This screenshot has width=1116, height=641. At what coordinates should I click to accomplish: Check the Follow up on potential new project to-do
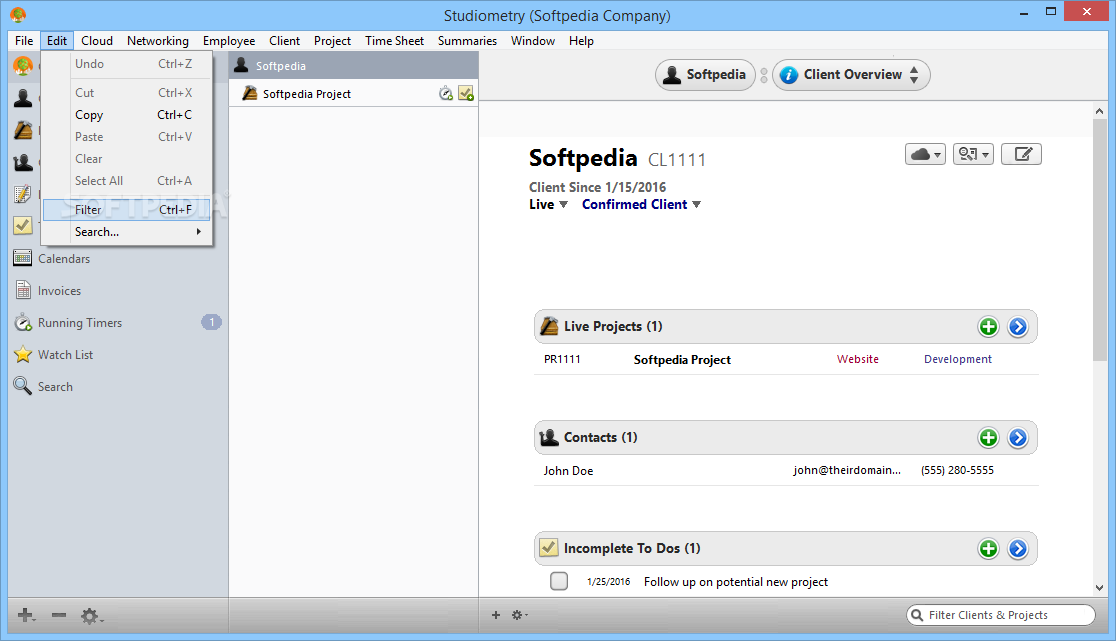[x=559, y=581]
